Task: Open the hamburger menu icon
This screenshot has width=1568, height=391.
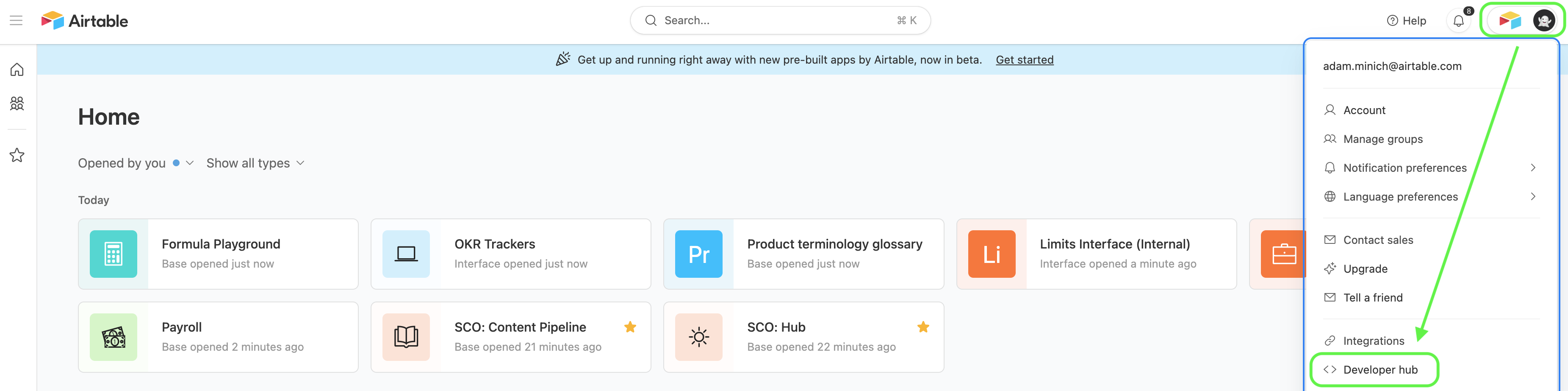Action: coord(16,20)
